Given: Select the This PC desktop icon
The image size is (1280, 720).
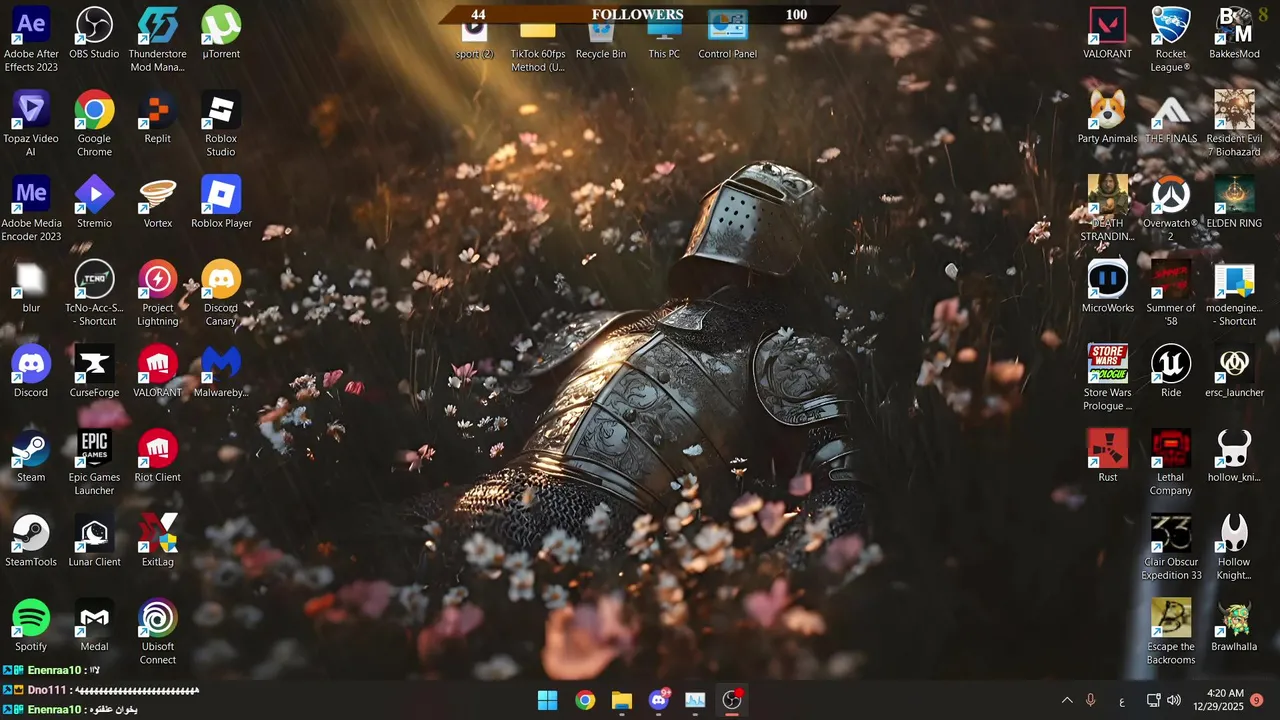Looking at the screenshot, I should (664, 40).
